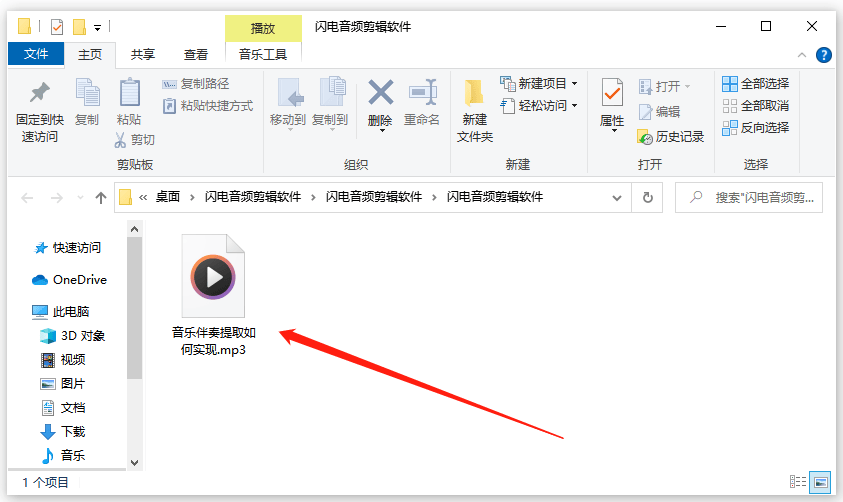Select This PC (此电脑) in the sidebar

click(61, 312)
